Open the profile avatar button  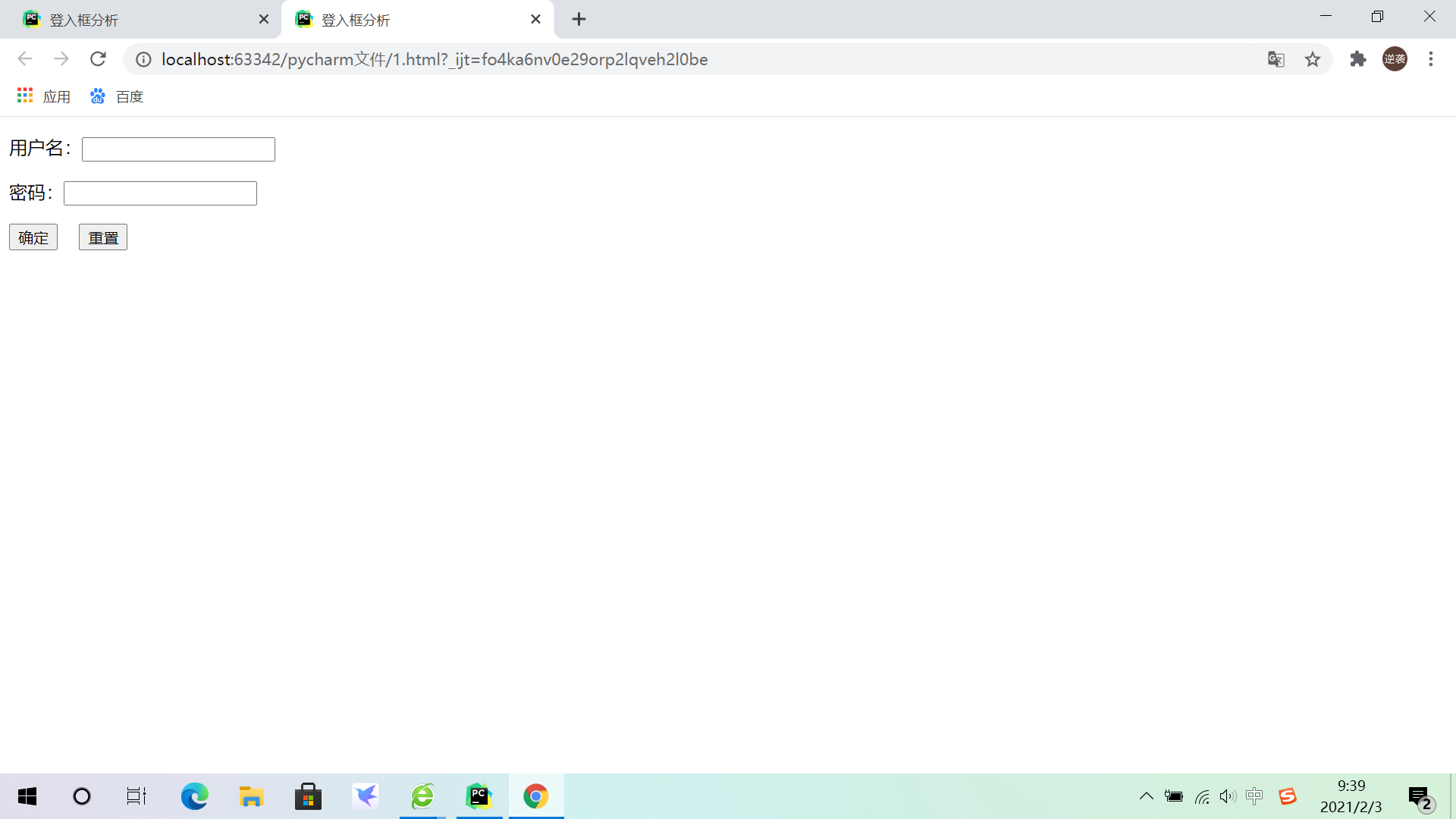(x=1395, y=59)
